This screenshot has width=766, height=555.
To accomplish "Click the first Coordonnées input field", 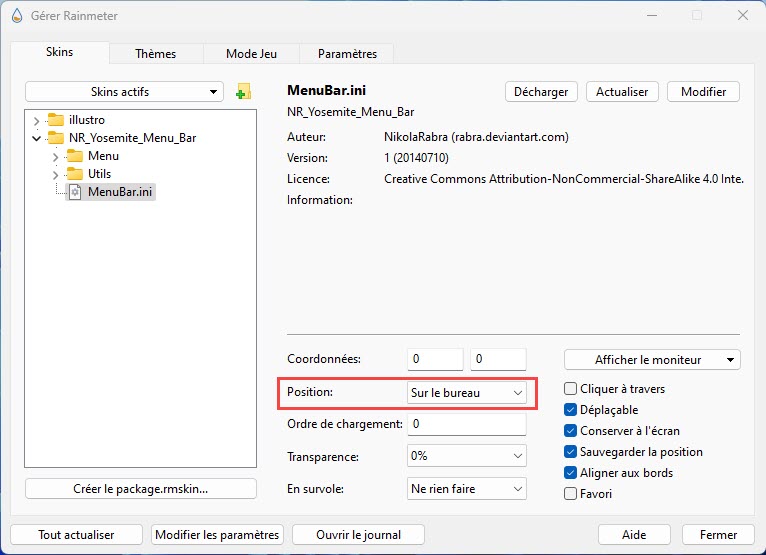I will 435,359.
